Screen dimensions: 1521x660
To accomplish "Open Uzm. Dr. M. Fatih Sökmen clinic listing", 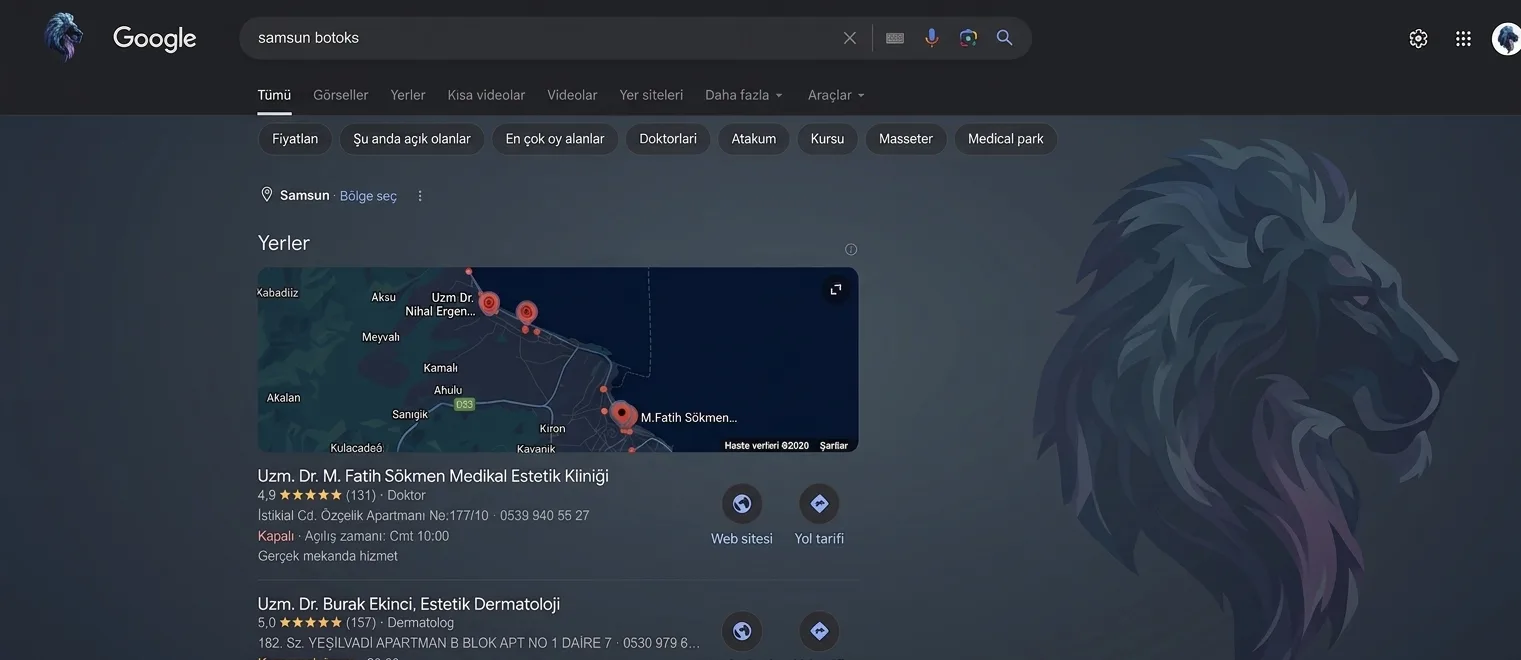I will (x=433, y=476).
